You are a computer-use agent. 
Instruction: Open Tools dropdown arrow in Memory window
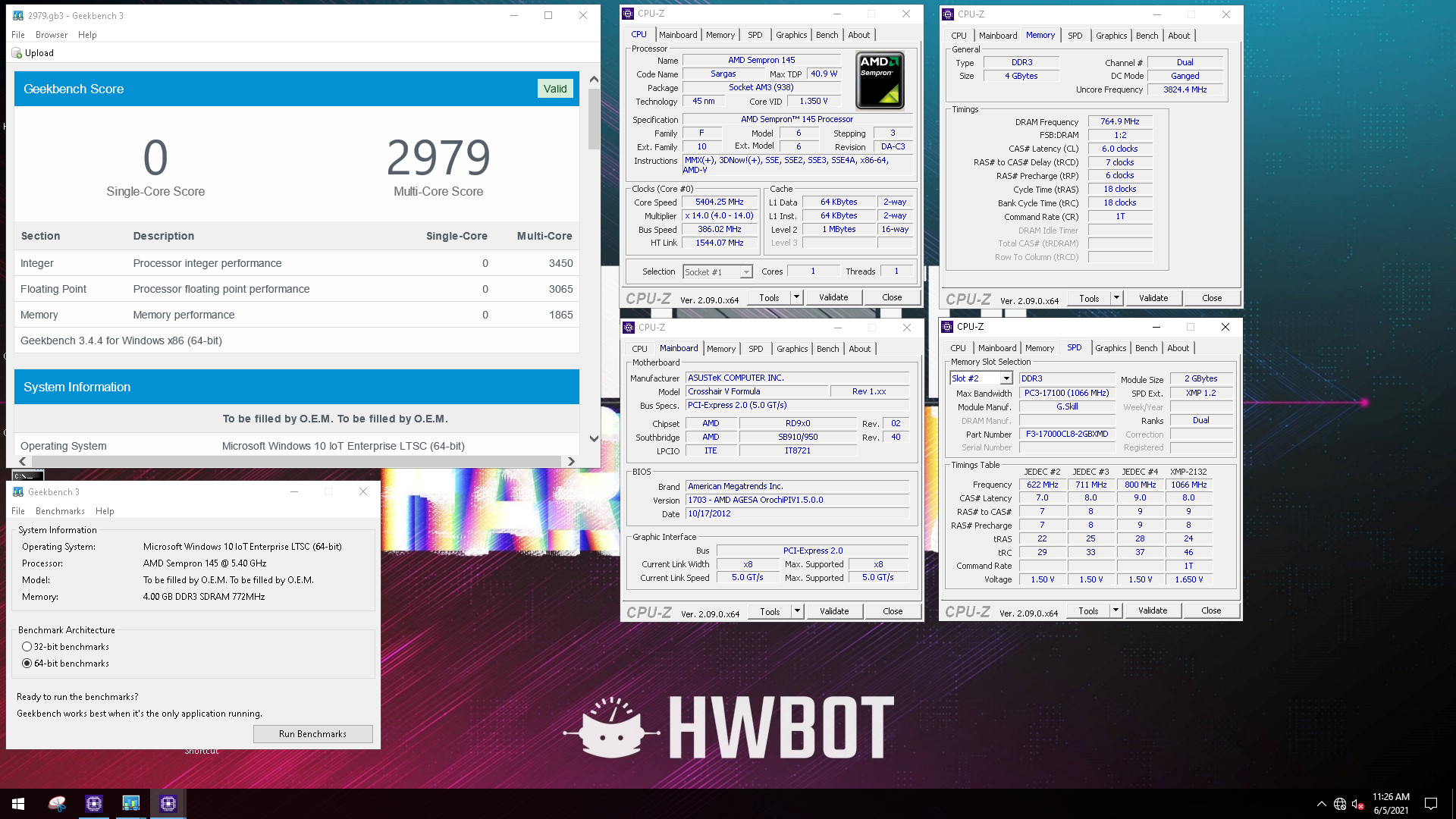point(1116,298)
